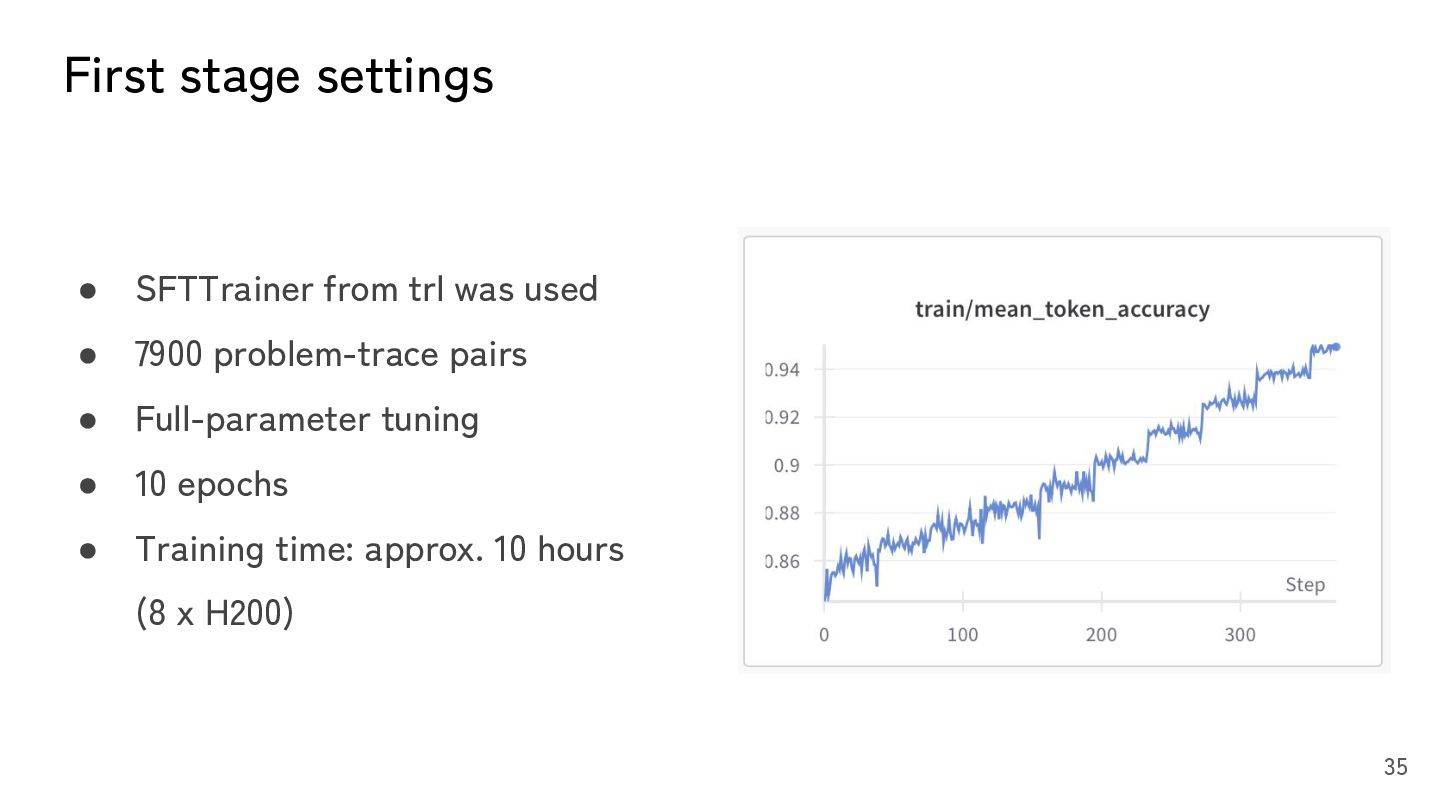Select the 'SFTTrainer from trl was used' bullet
Viewport: 1440px width, 810px height.
[x=366, y=290]
